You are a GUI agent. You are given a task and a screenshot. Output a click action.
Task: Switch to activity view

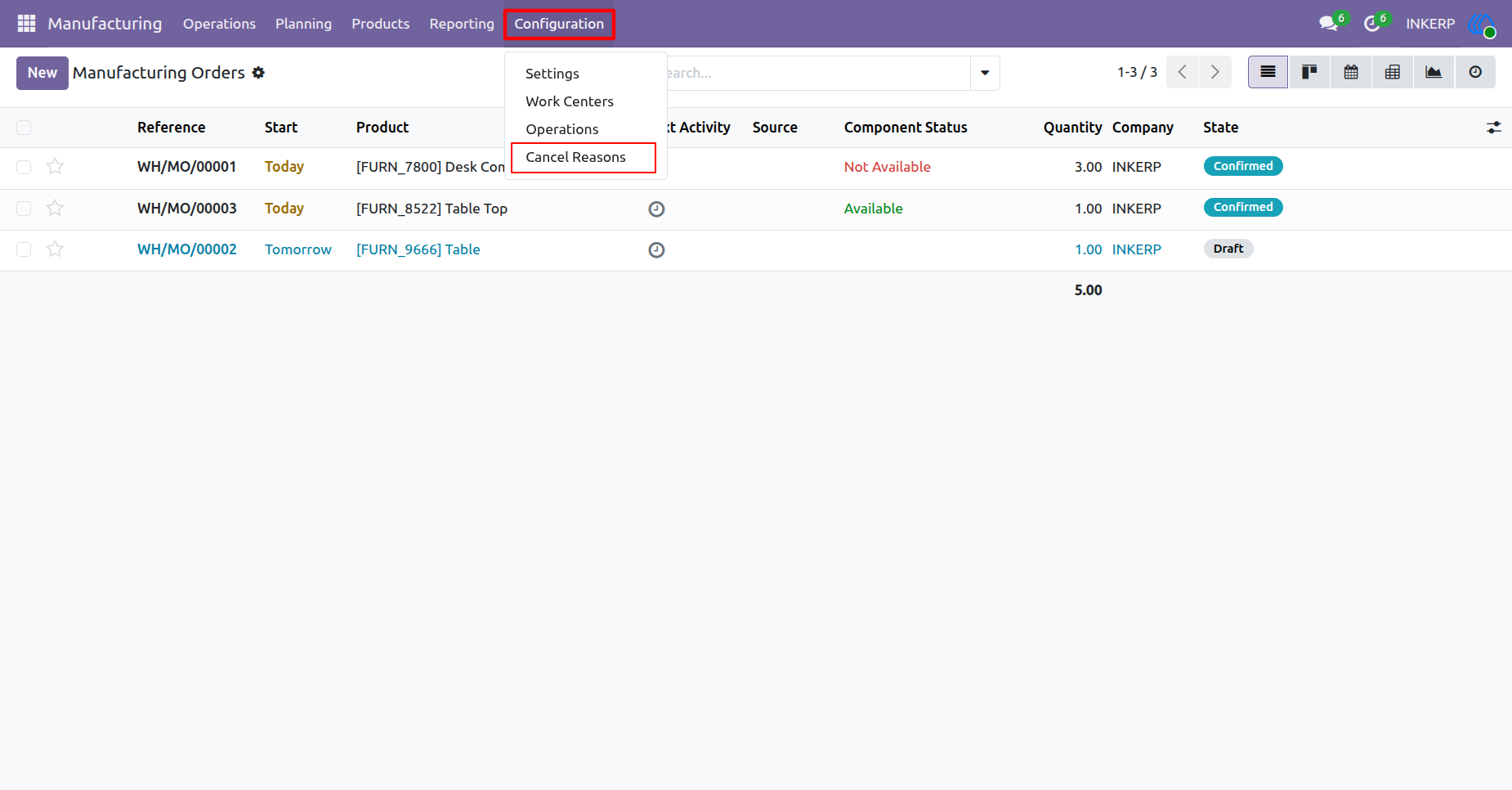(x=1475, y=72)
